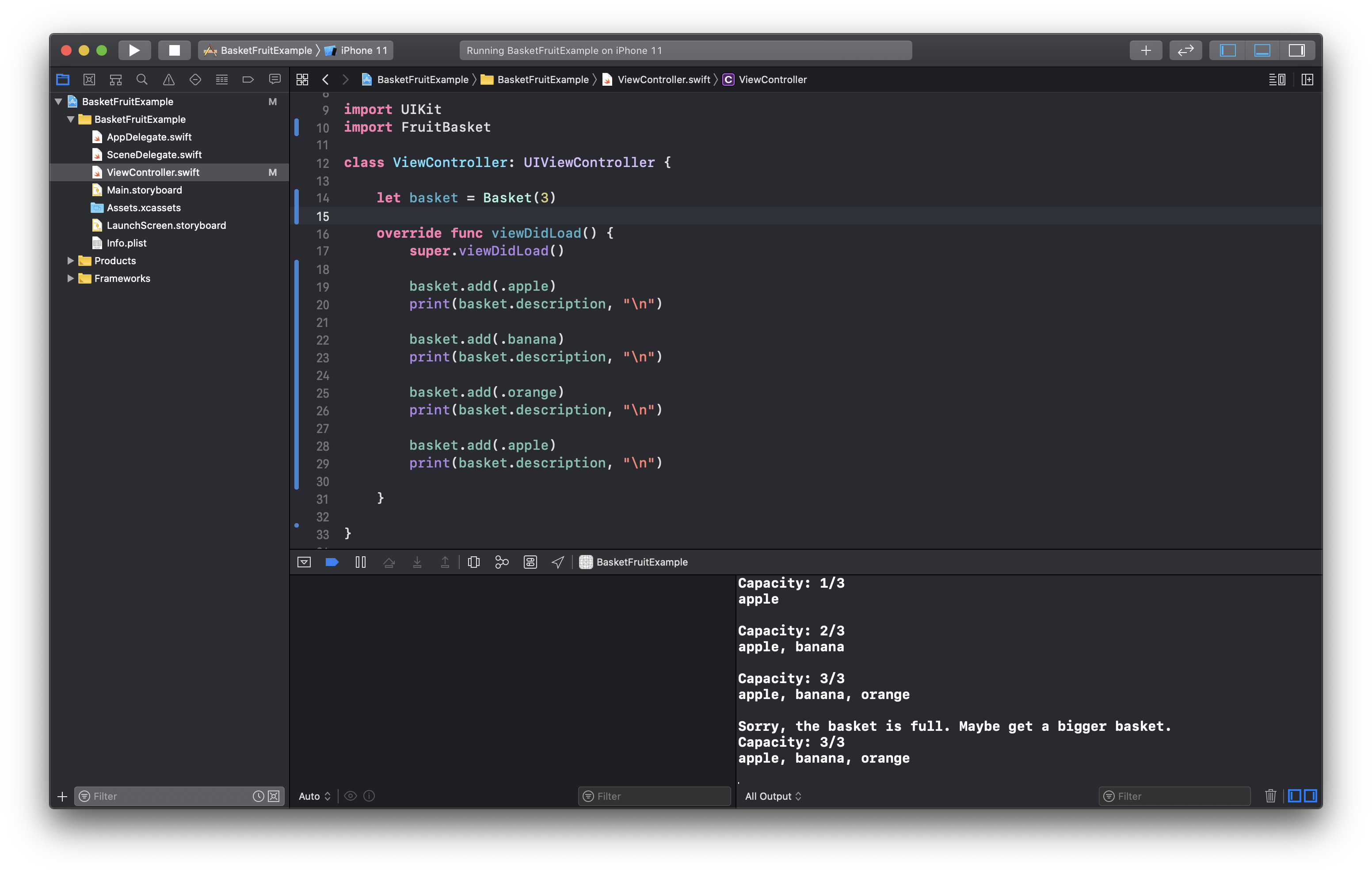
Task: Select the issue navigator icon
Action: coord(167,79)
